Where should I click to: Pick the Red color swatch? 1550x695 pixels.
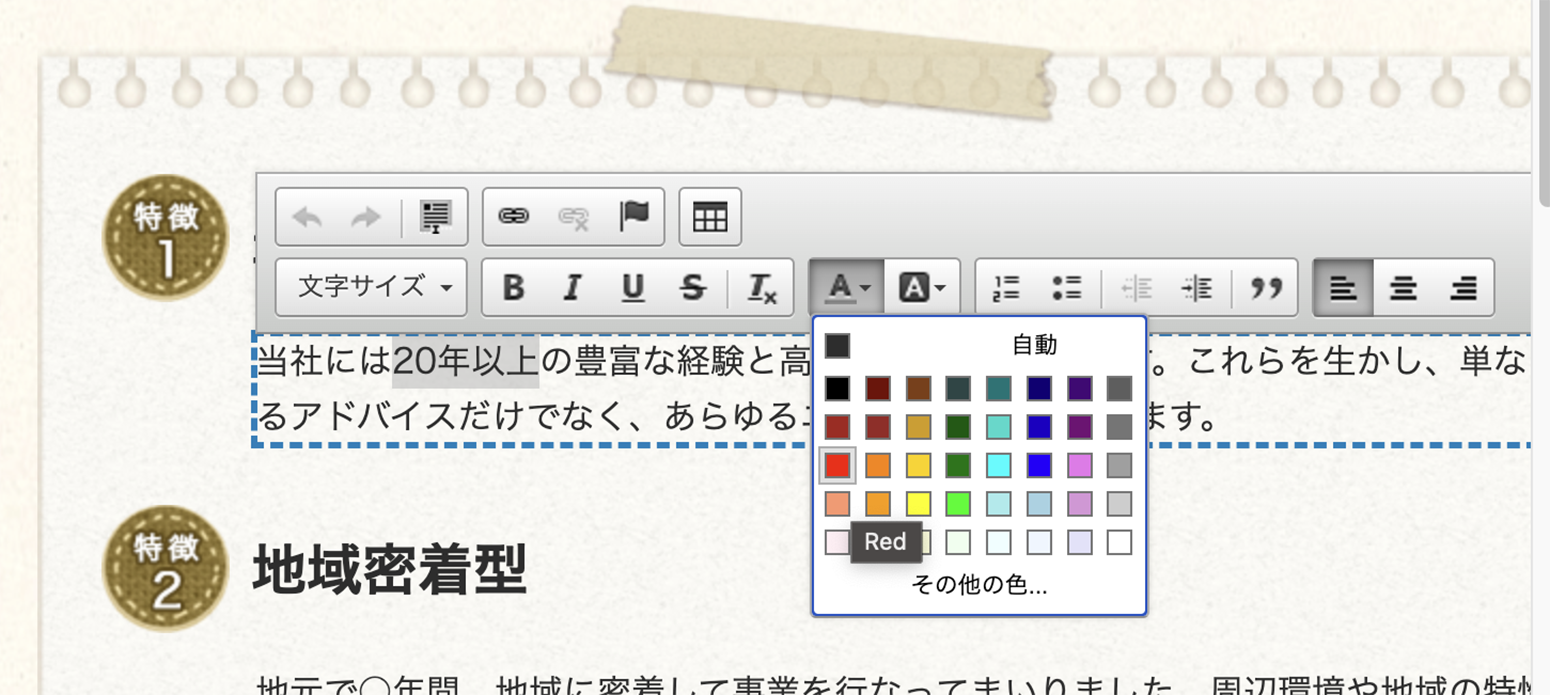(838, 465)
